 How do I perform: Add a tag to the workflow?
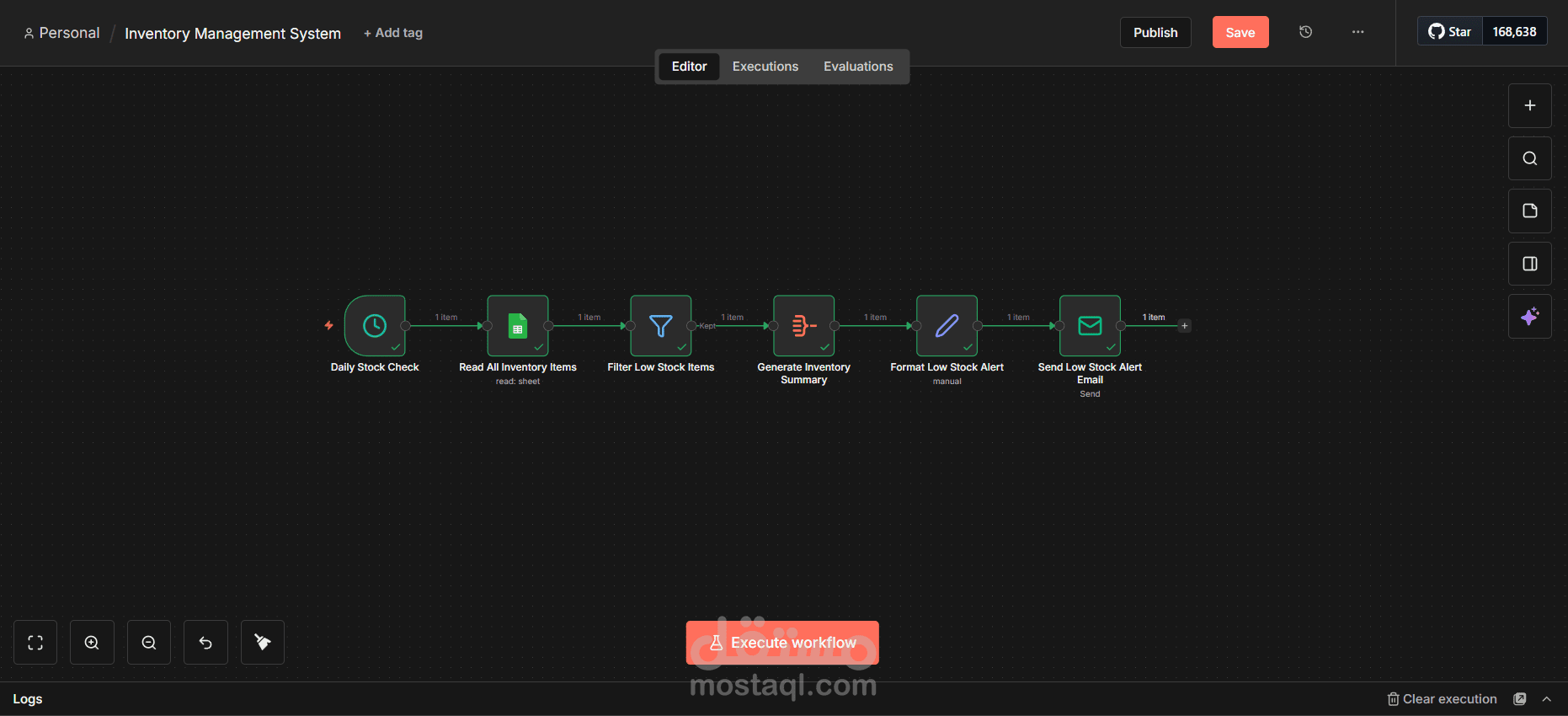pos(393,33)
